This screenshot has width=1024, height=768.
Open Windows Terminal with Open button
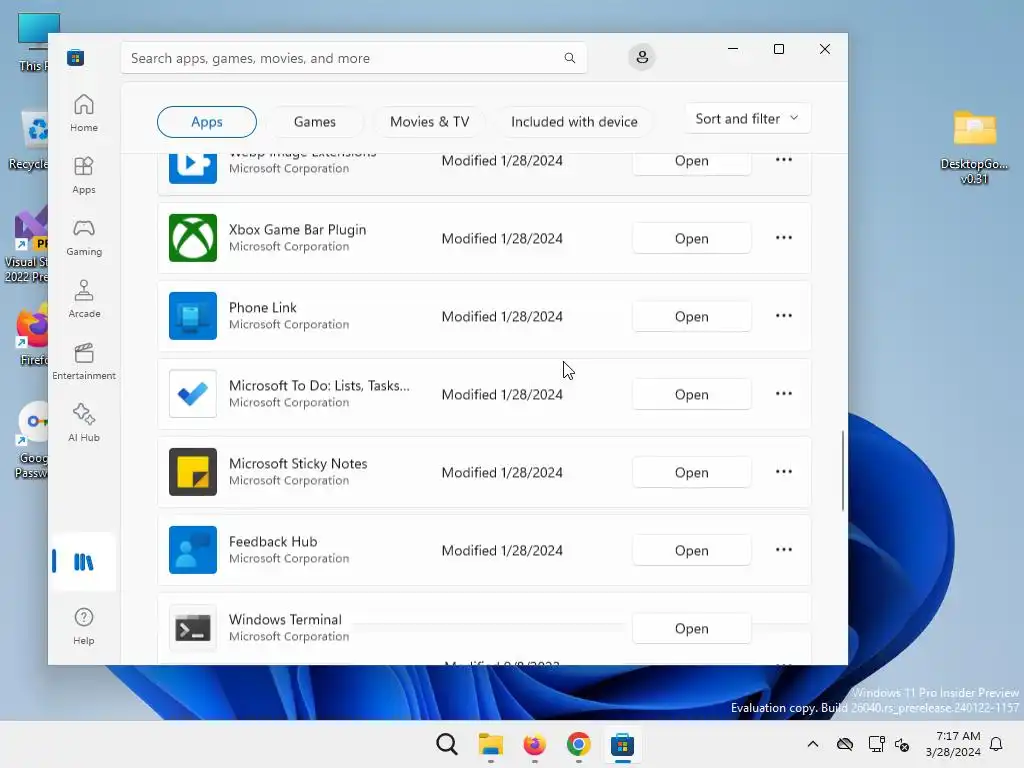(692, 628)
